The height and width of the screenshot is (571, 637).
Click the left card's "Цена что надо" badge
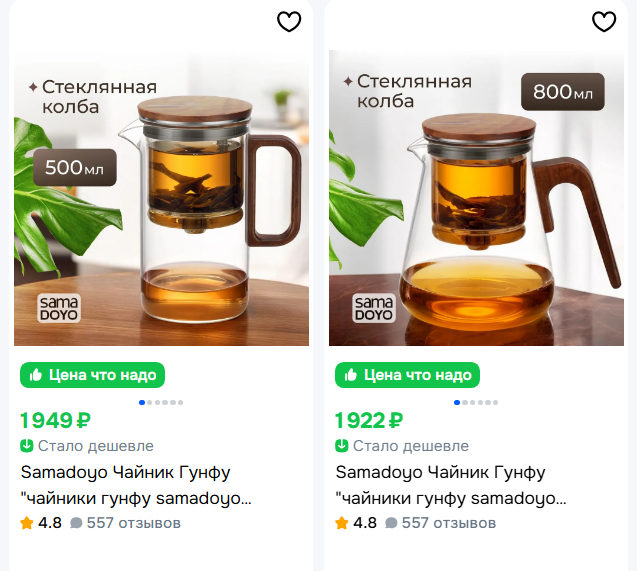click(92, 375)
